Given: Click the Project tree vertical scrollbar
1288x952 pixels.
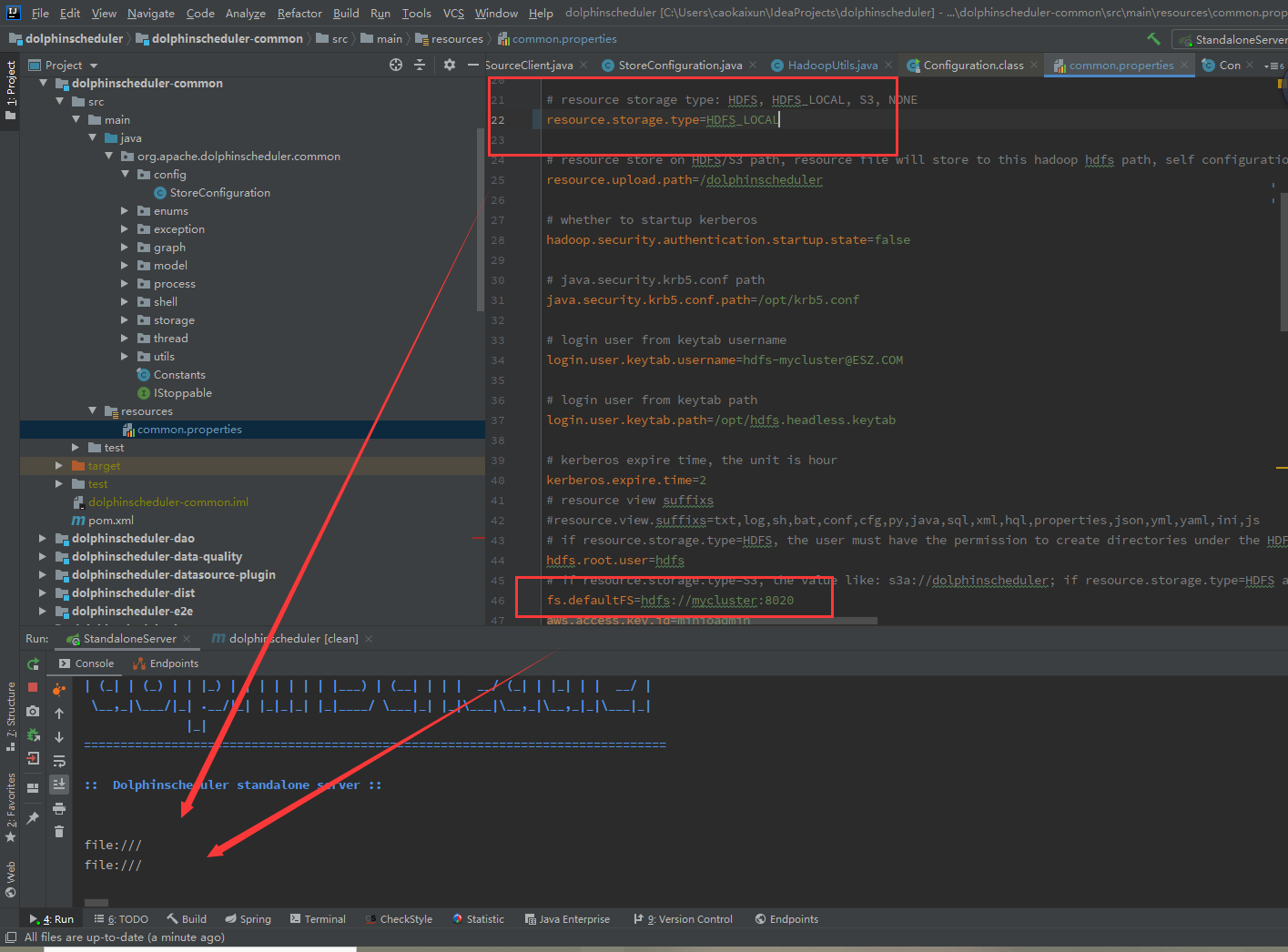Looking at the screenshot, I should point(481,218).
